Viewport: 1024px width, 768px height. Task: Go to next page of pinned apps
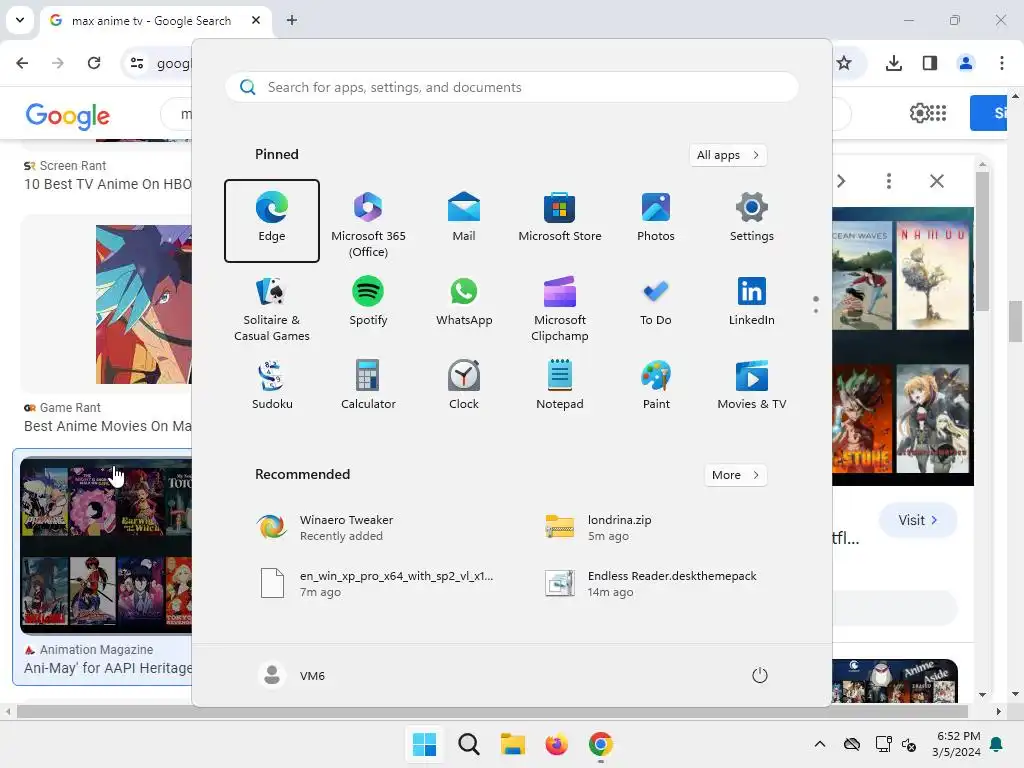[816, 310]
